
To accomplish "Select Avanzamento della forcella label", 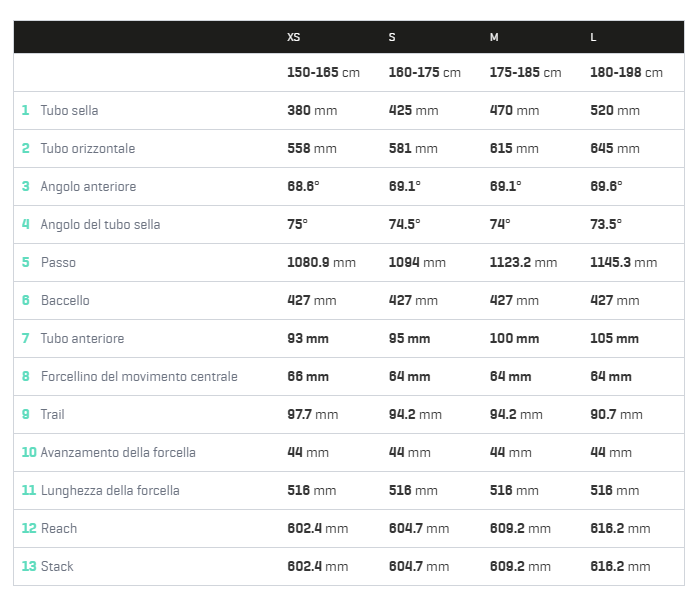I will 118,453.
